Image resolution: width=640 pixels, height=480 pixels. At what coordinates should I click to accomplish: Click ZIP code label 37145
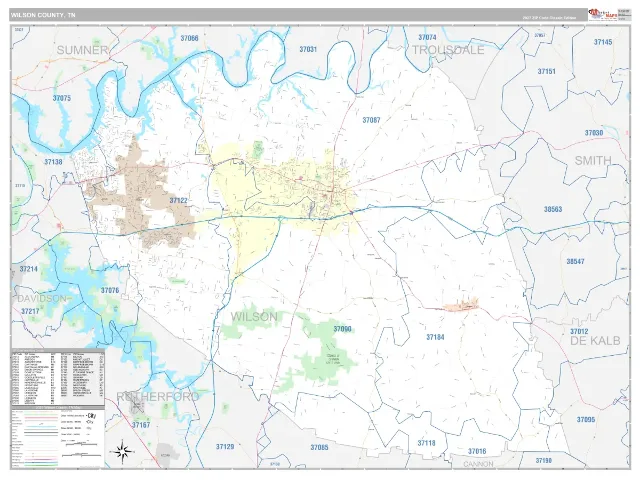tap(603, 42)
